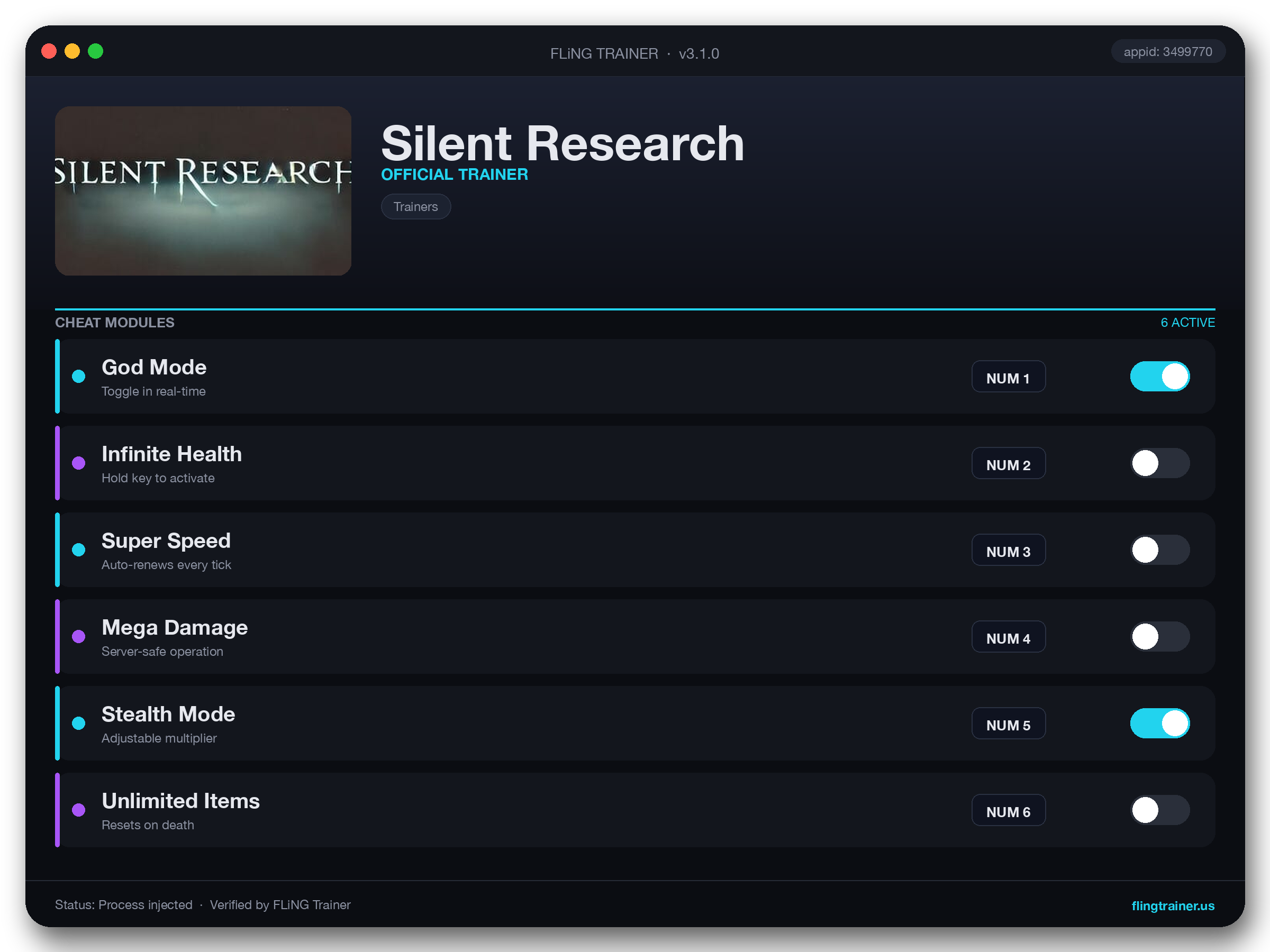Screen dimensions: 1270x952
Task: Turn on the Unlimited Items toggle
Action: tap(1160, 810)
